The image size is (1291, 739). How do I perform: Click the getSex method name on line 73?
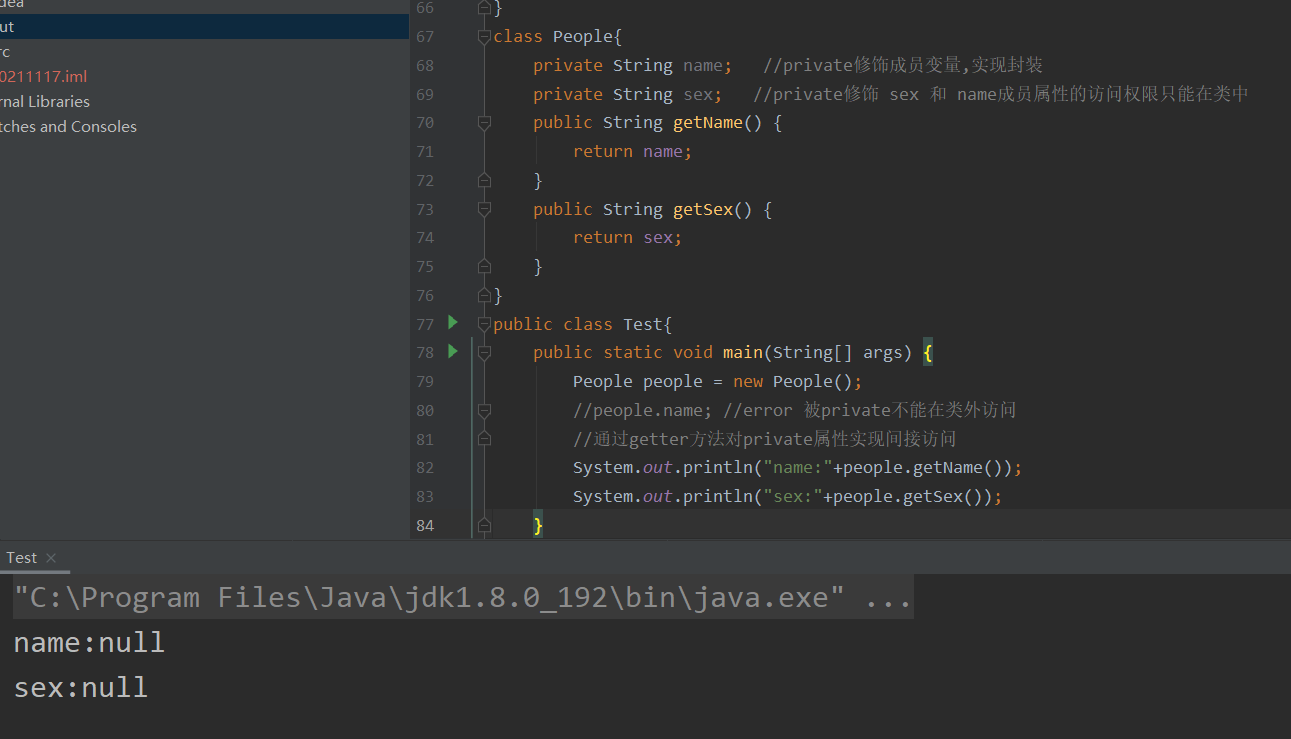click(x=702, y=209)
